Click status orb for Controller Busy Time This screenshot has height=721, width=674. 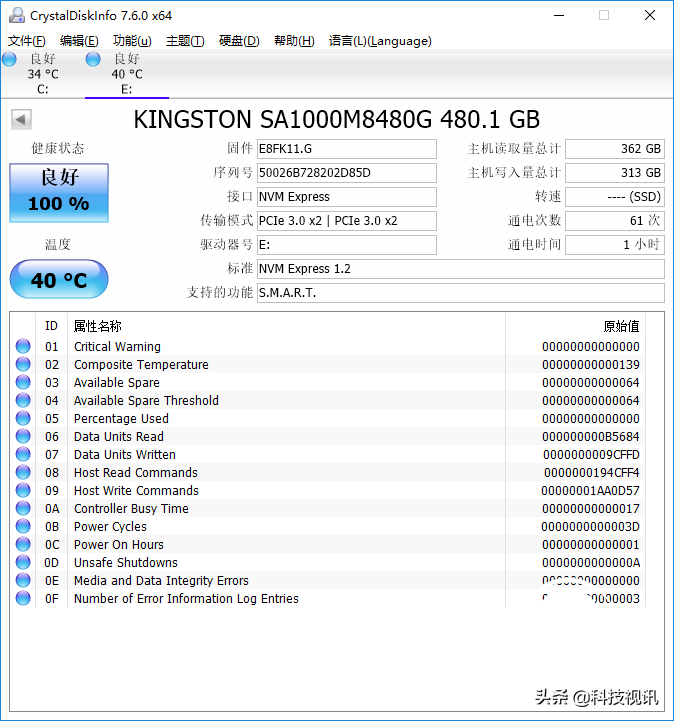tap(23, 508)
